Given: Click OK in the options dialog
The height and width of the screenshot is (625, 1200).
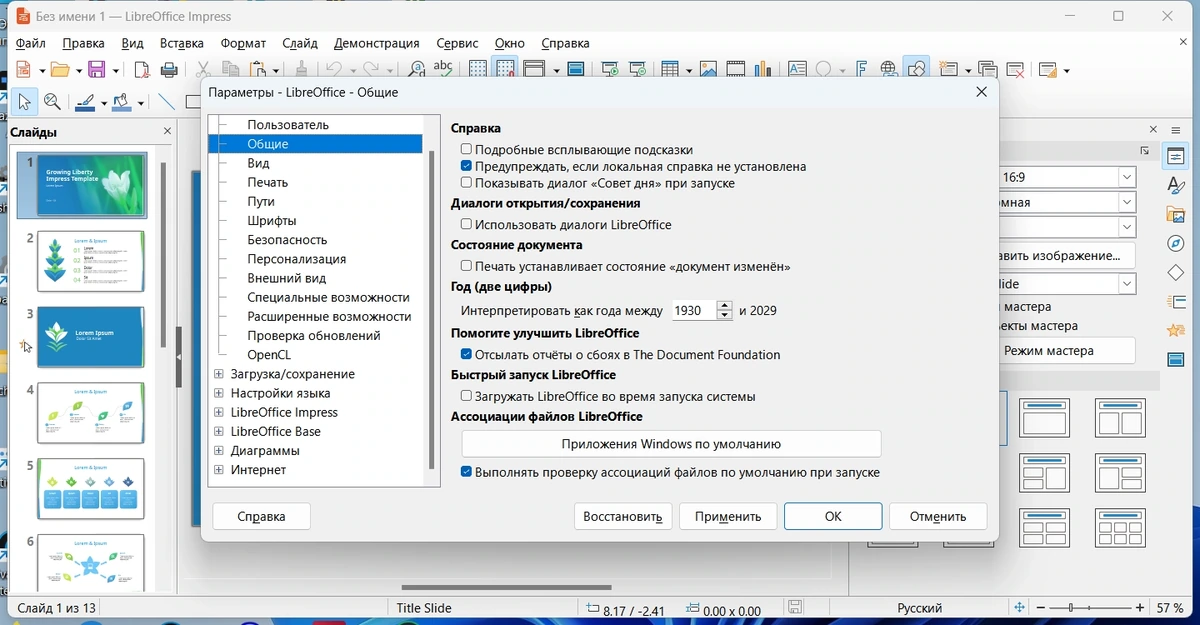Looking at the screenshot, I should point(833,516).
